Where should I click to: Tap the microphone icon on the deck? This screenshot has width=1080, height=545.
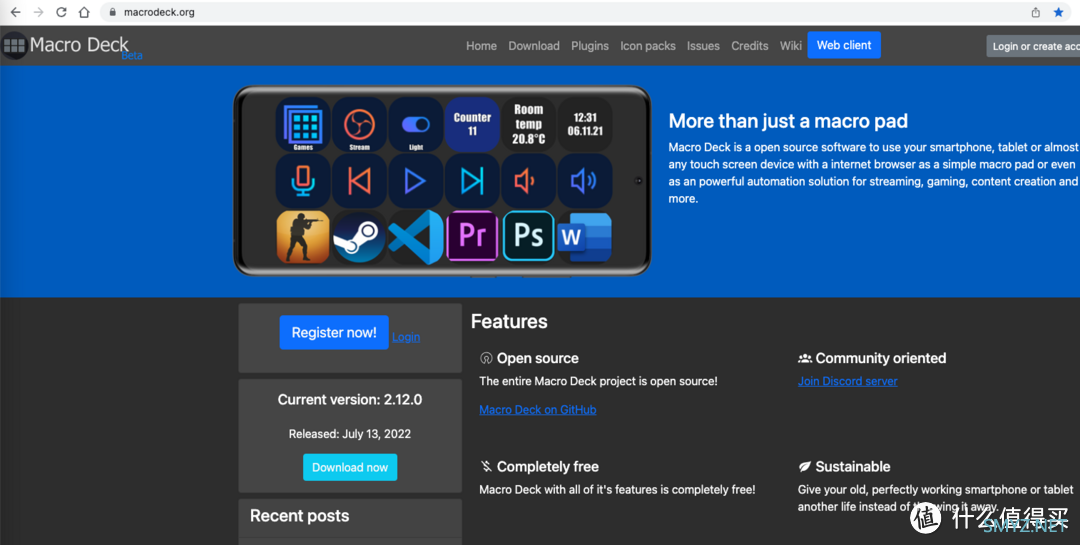(x=303, y=181)
